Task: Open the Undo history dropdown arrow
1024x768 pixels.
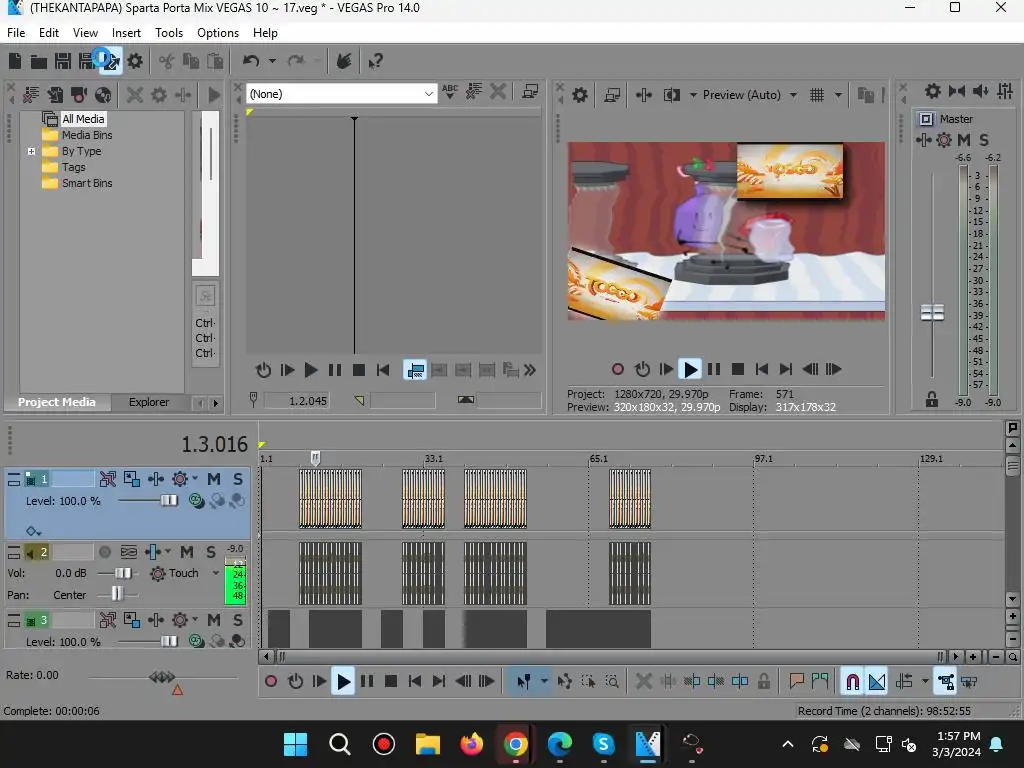Action: click(272, 61)
